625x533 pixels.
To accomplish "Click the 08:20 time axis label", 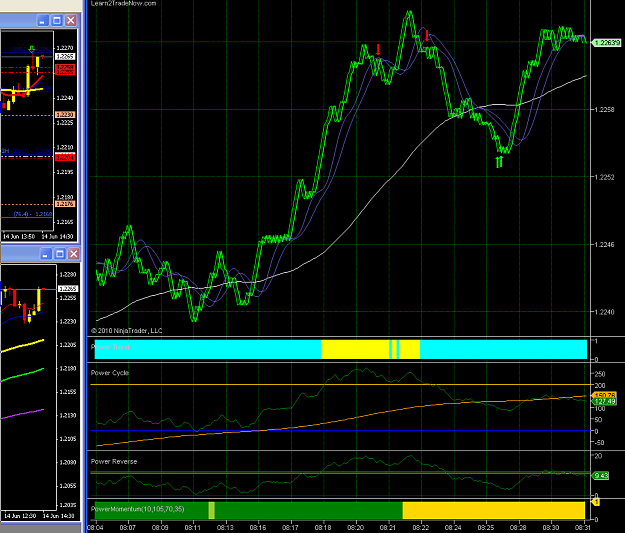I will pyautogui.click(x=356, y=527).
